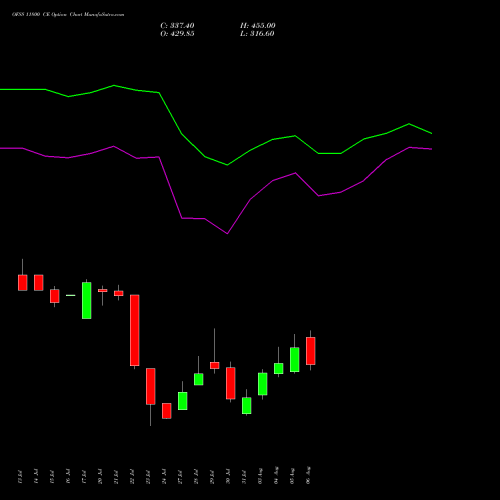Select the 30 Jul red candle

(x=231, y=383)
